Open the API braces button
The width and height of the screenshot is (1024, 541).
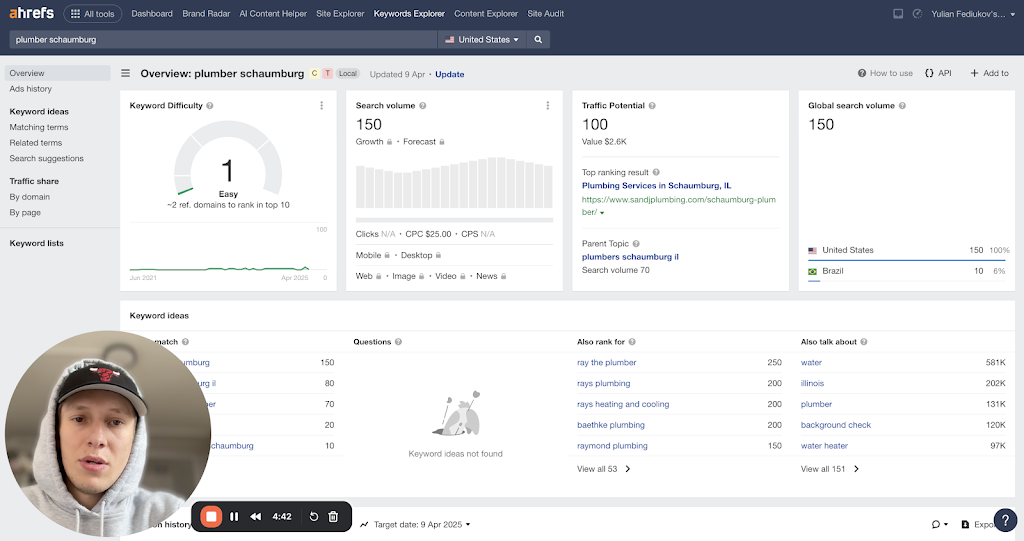tap(938, 73)
